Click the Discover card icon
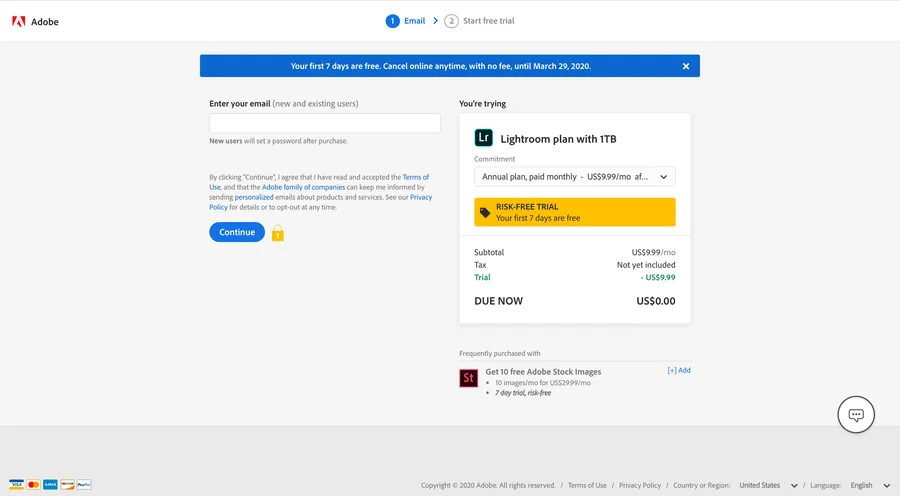This screenshot has width=900, height=496. click(67, 485)
